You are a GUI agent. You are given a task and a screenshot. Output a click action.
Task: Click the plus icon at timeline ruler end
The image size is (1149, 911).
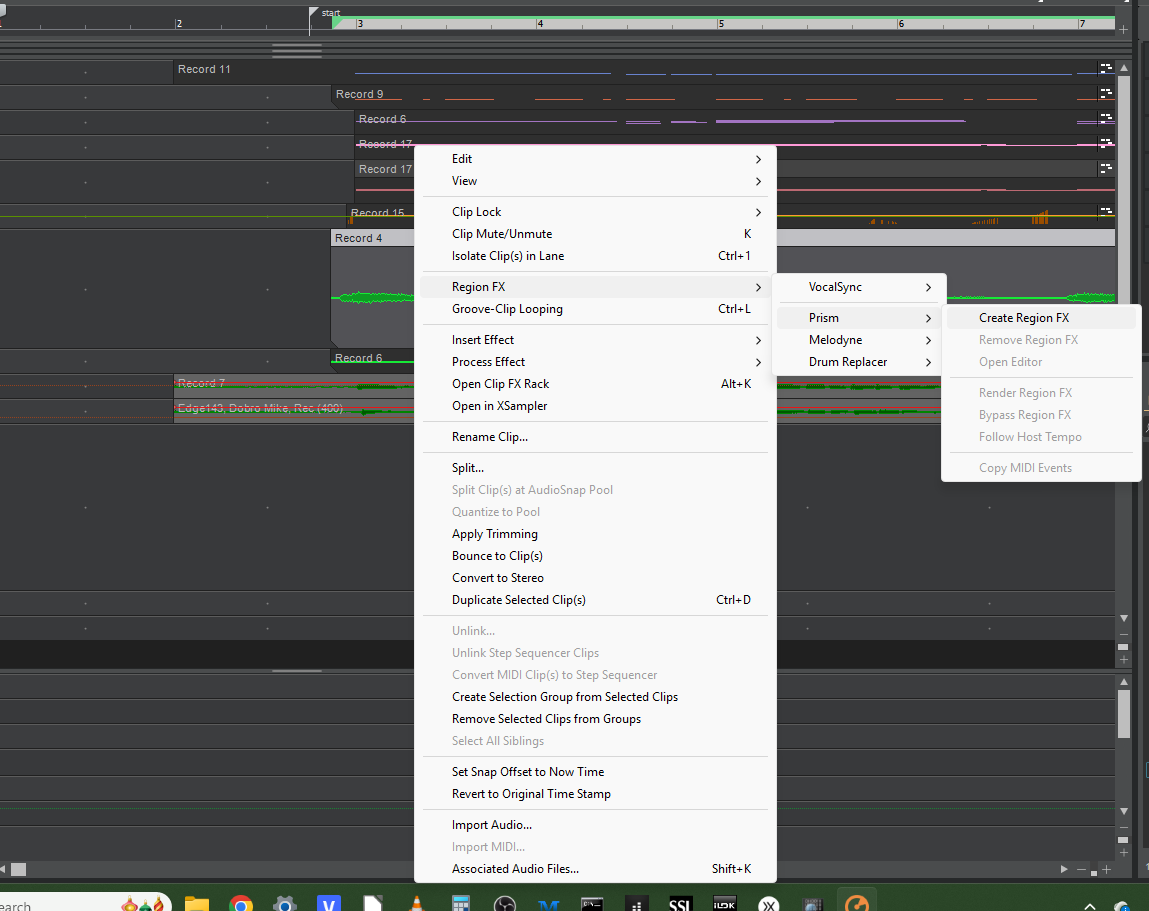pos(1123,30)
